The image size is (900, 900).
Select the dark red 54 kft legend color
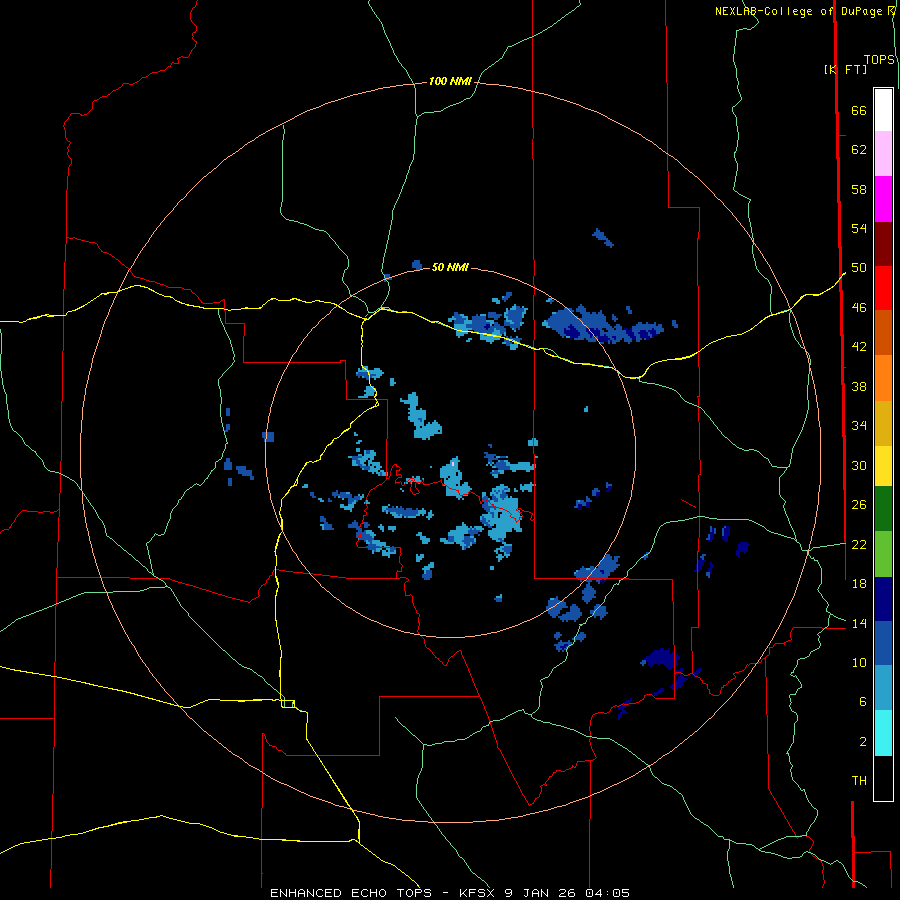[883, 243]
